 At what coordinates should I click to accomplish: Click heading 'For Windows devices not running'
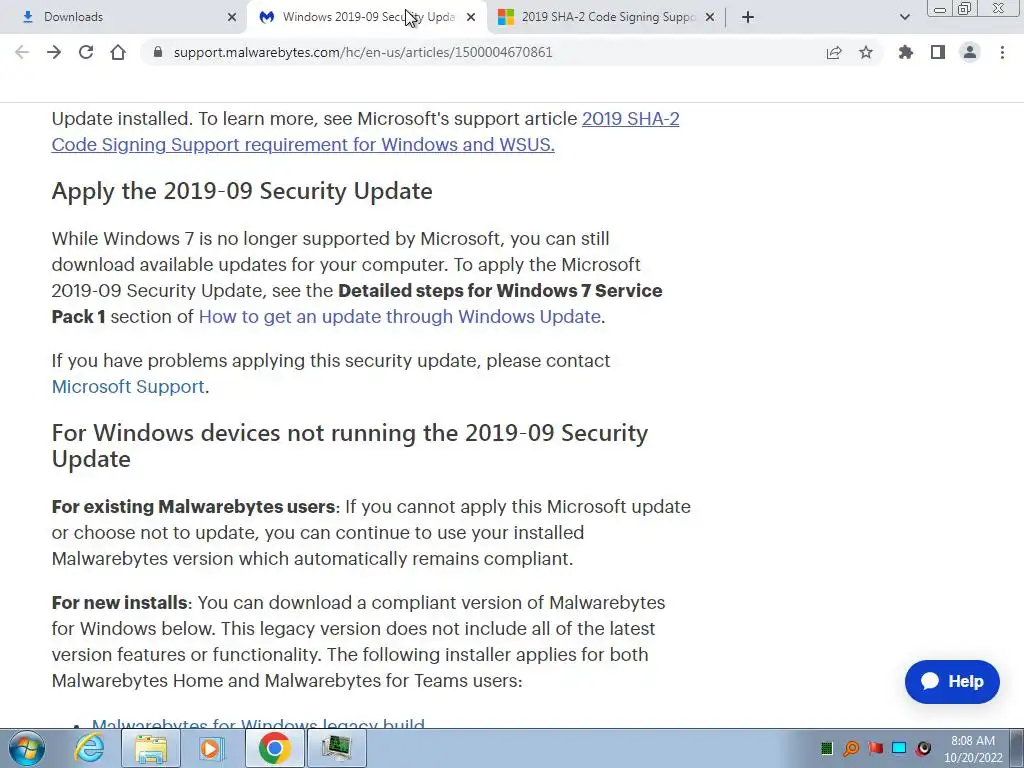350,446
